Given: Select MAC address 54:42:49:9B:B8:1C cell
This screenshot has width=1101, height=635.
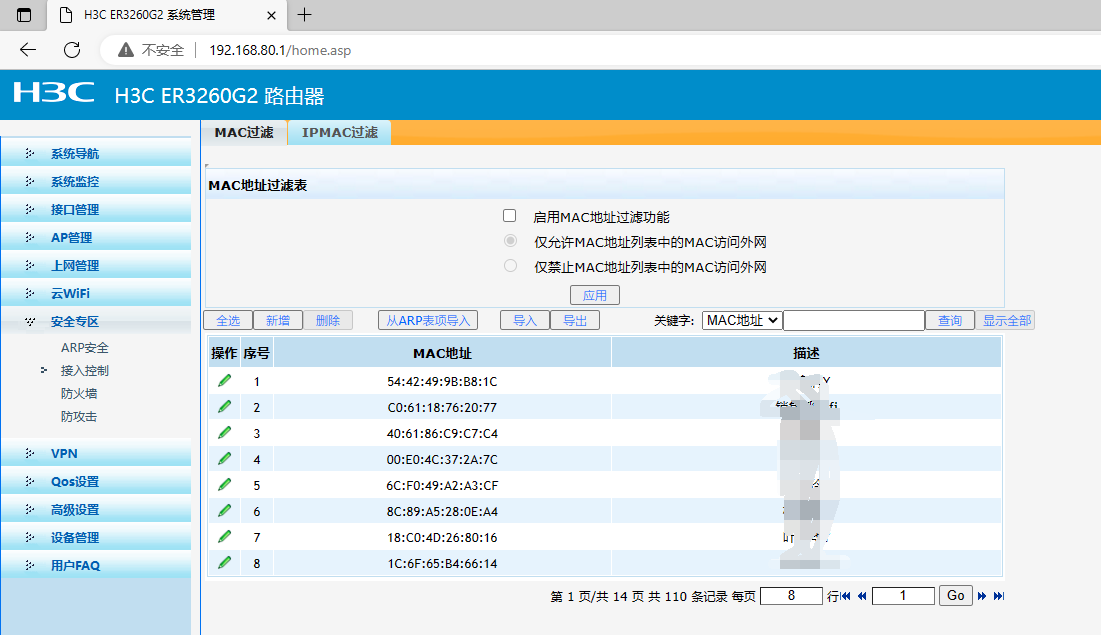Looking at the screenshot, I should point(442,381).
